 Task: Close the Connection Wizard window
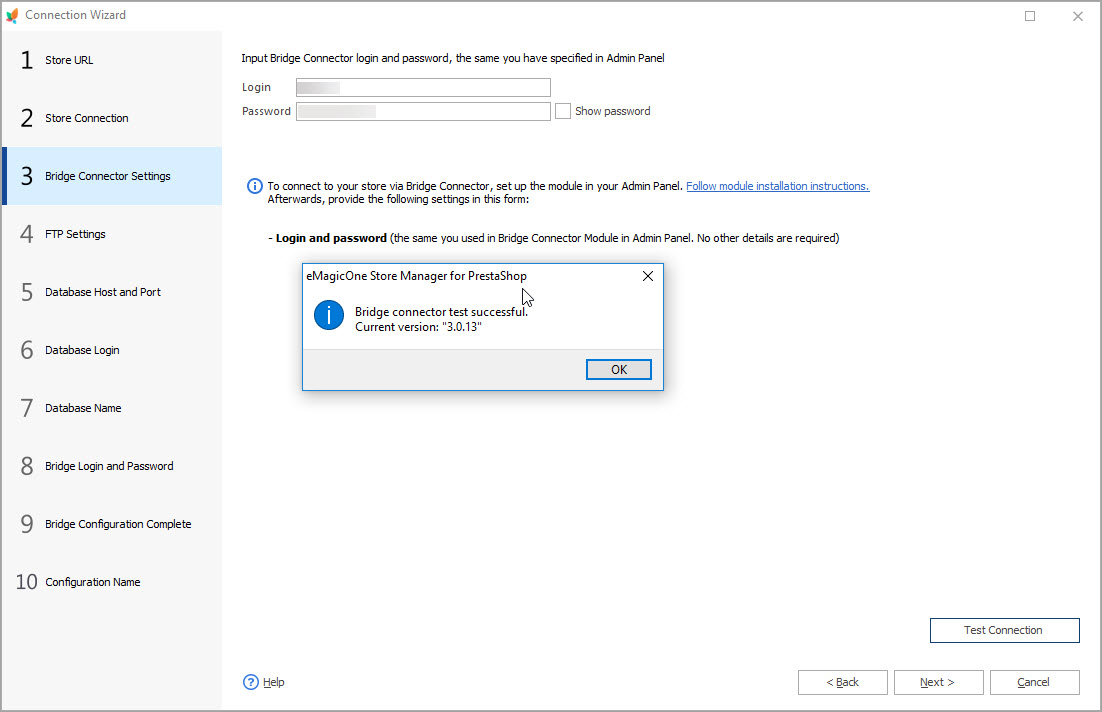(x=1077, y=15)
